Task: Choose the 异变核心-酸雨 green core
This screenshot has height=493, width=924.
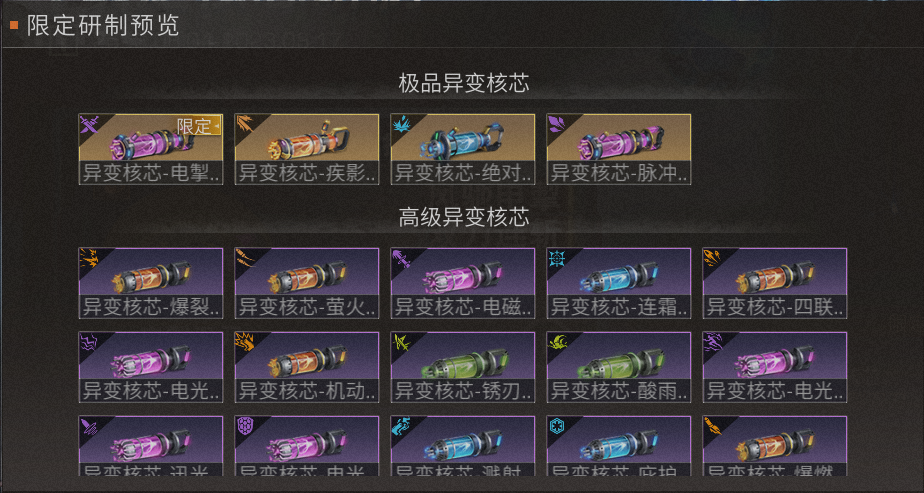Action: (x=619, y=368)
